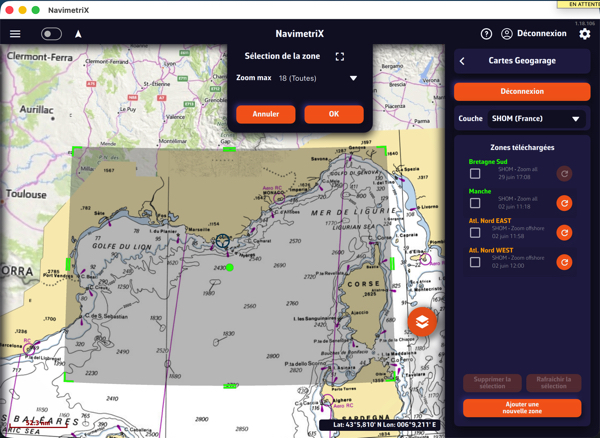Click the 52.3 nm scale bar
Screen dimensions: 600x438
(38, 424)
